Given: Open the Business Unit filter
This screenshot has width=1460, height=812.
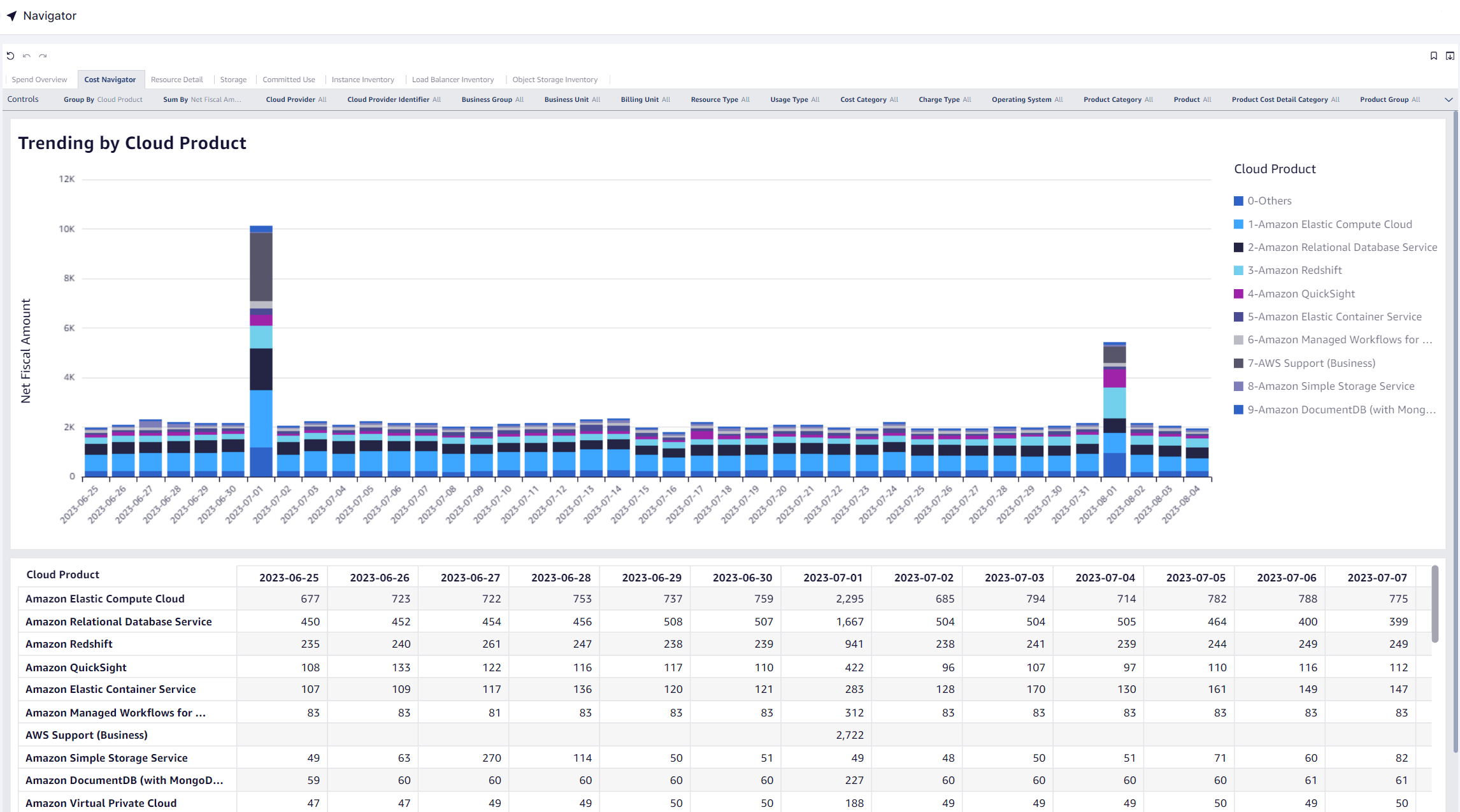Looking at the screenshot, I should [x=572, y=99].
